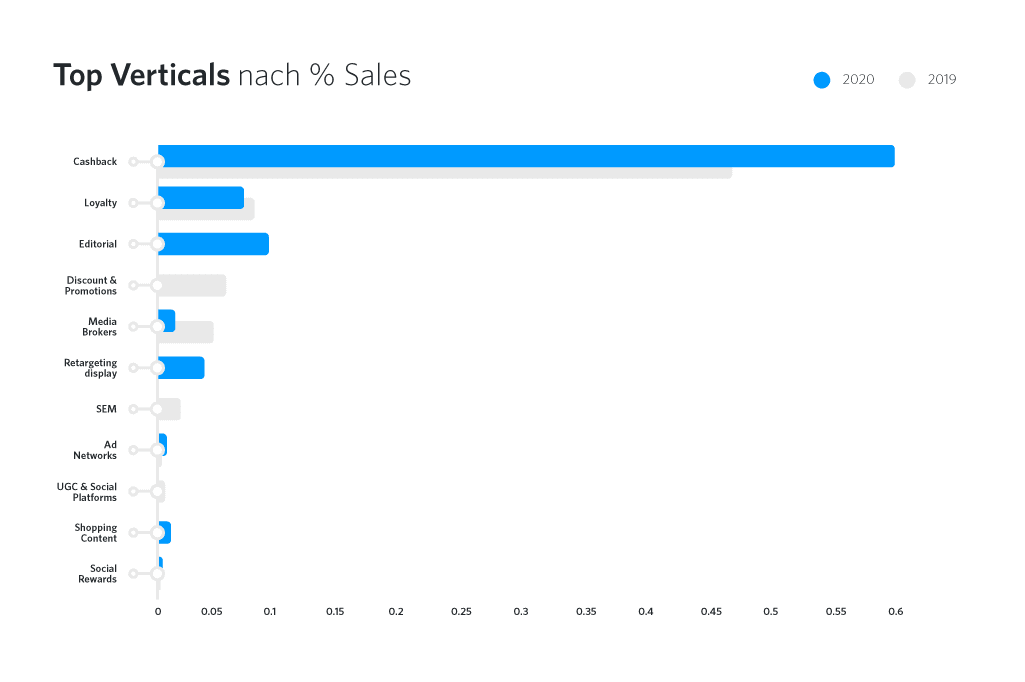The height and width of the screenshot is (682, 1025).
Task: Click the blue 2020 legend dot
Action: click(822, 80)
